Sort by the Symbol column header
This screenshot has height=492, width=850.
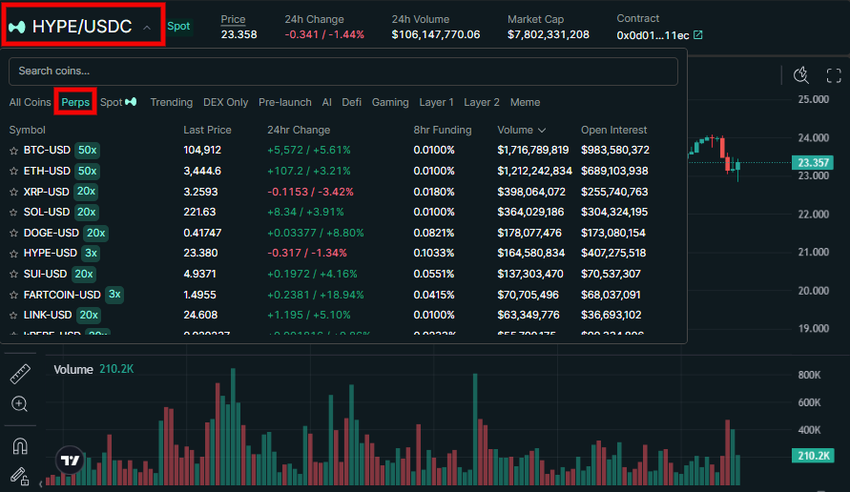click(27, 130)
